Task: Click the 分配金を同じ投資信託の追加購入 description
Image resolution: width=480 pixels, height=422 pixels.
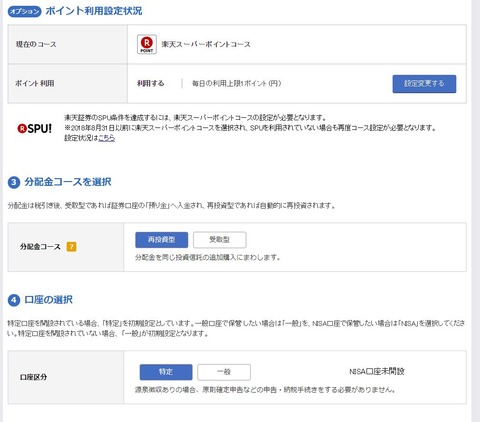Action: coord(208,257)
